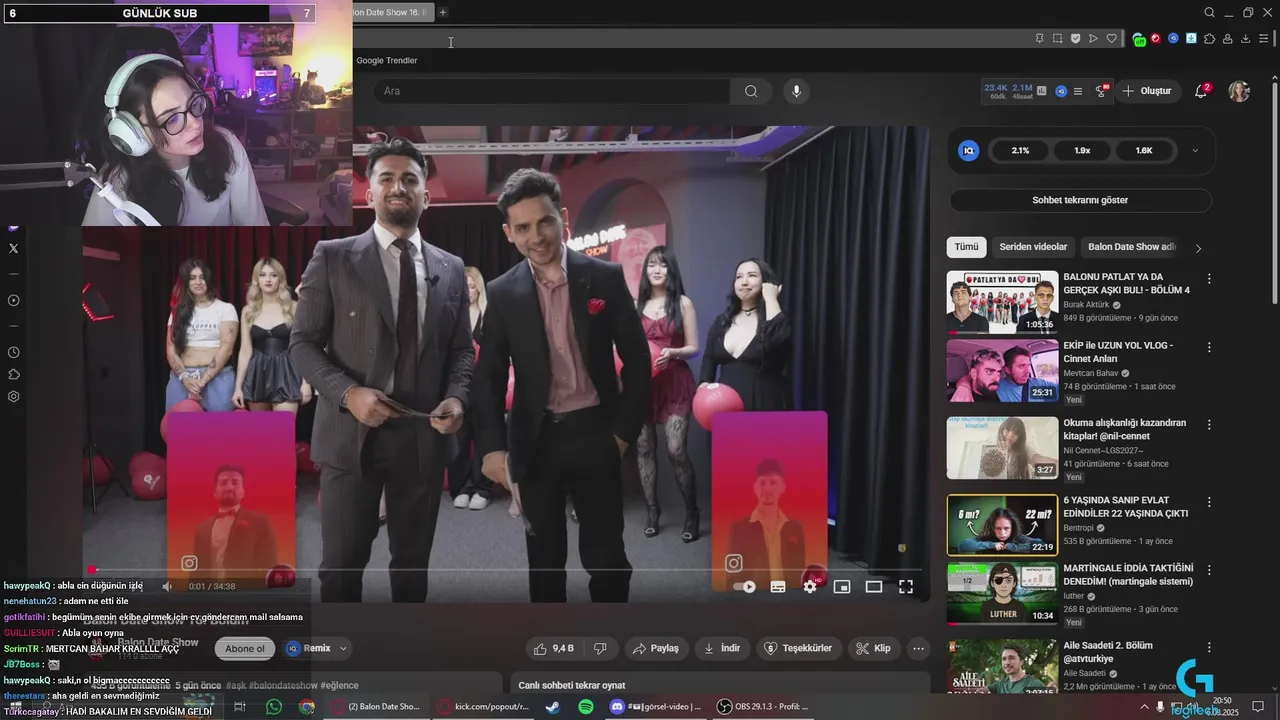Open the extensions puzzle icon
1280x720 pixels.
coord(1209,39)
